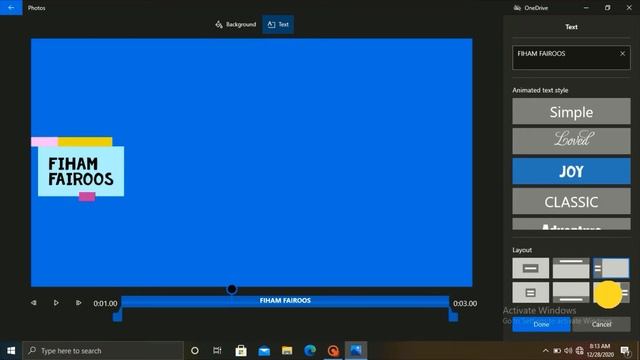The image size is (640, 360).
Task: Open the volume control icon
Action: 568,351
